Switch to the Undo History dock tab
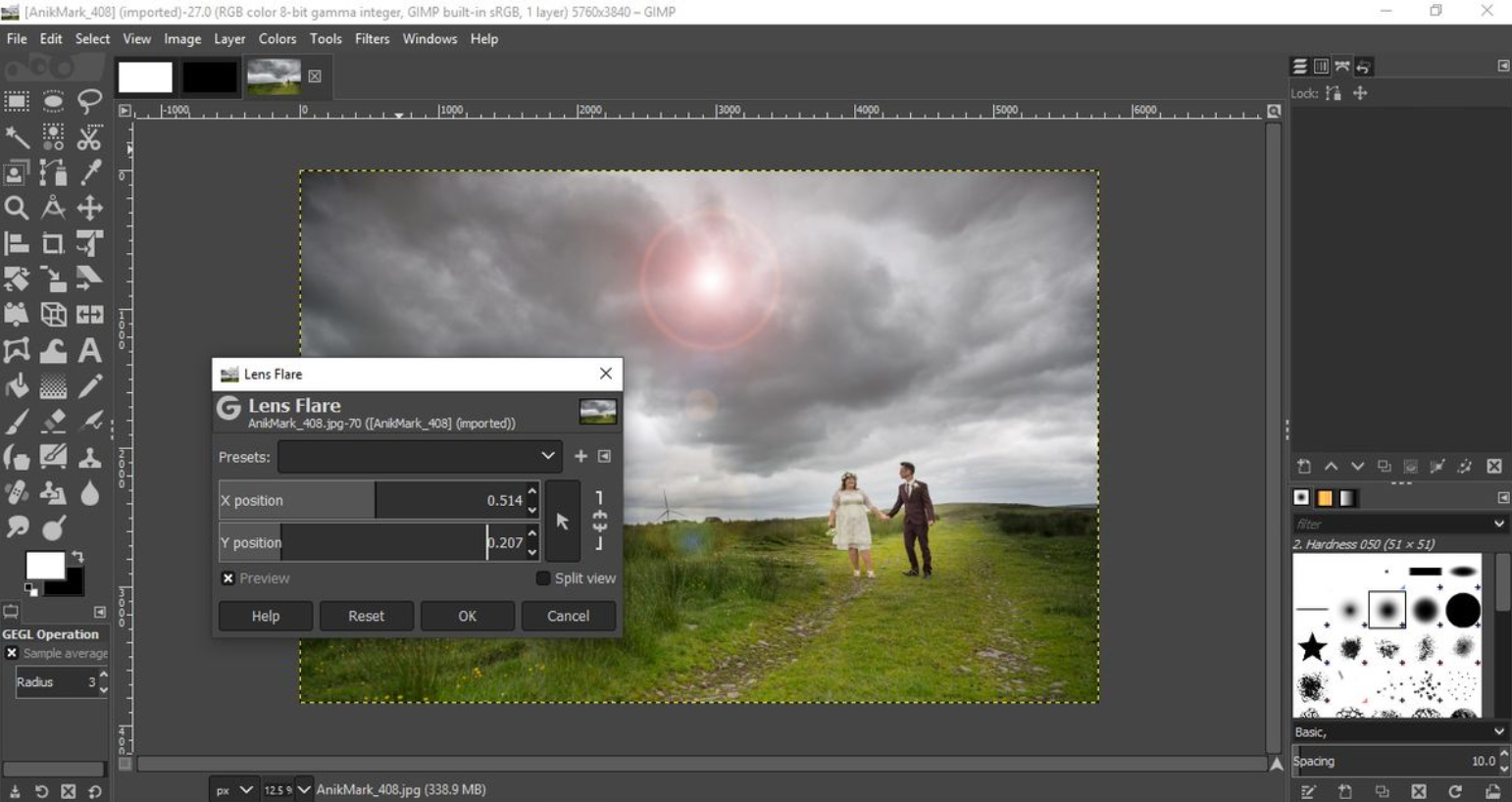The height and width of the screenshot is (802, 1512). [1363, 66]
